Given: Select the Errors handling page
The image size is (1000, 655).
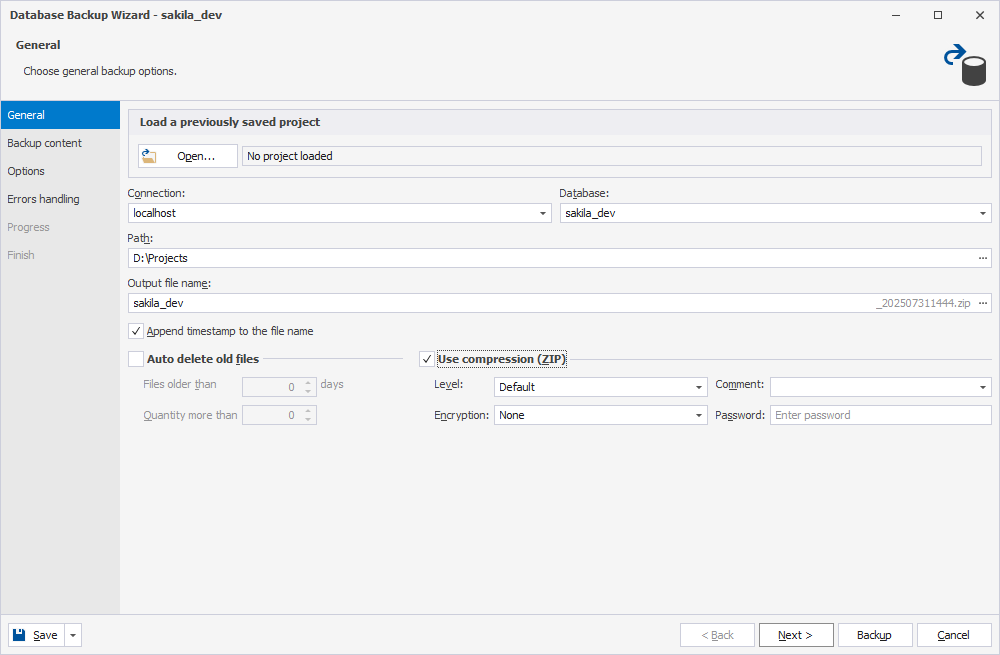Looking at the screenshot, I should (45, 198).
